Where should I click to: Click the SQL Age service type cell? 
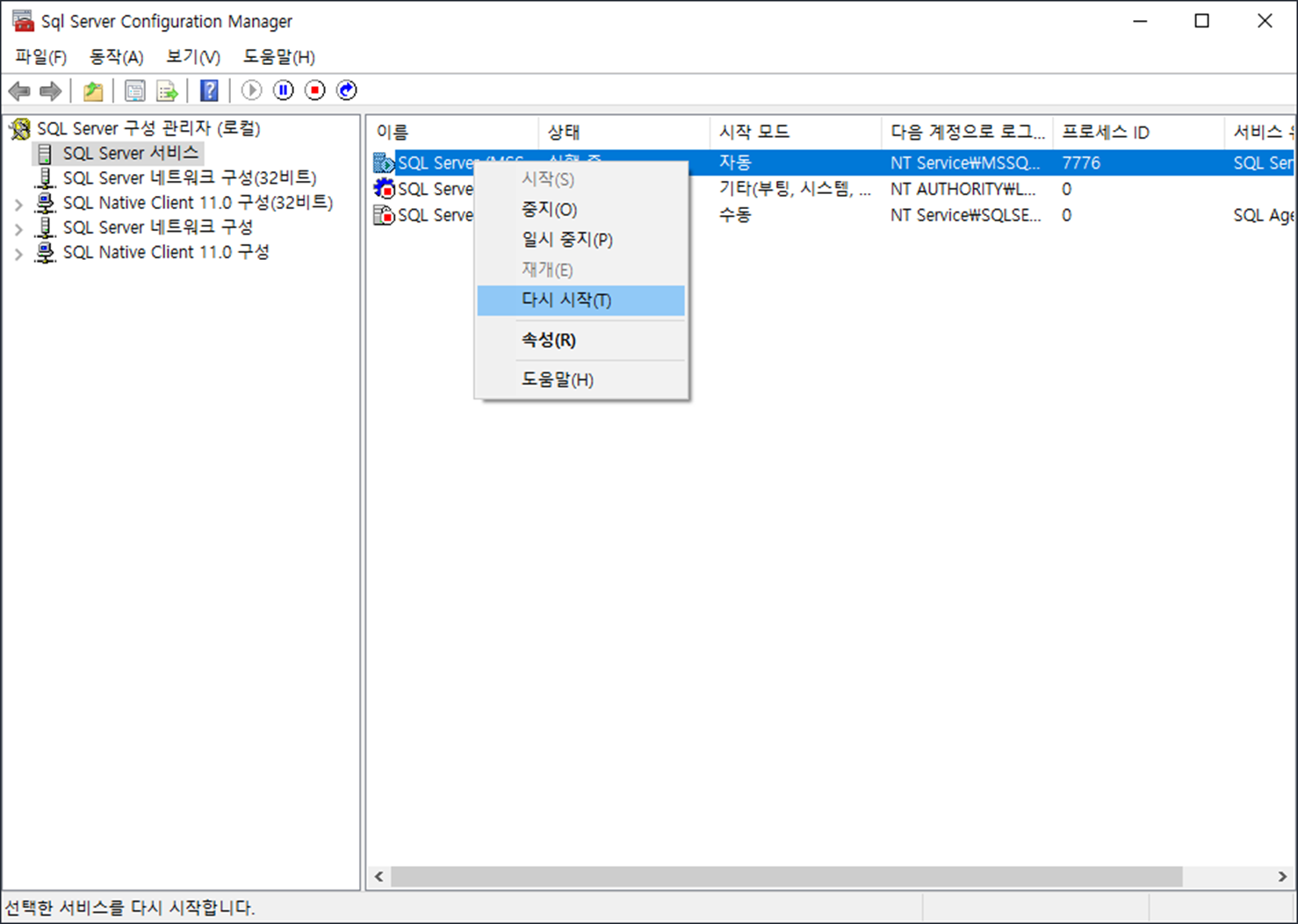(x=1263, y=214)
